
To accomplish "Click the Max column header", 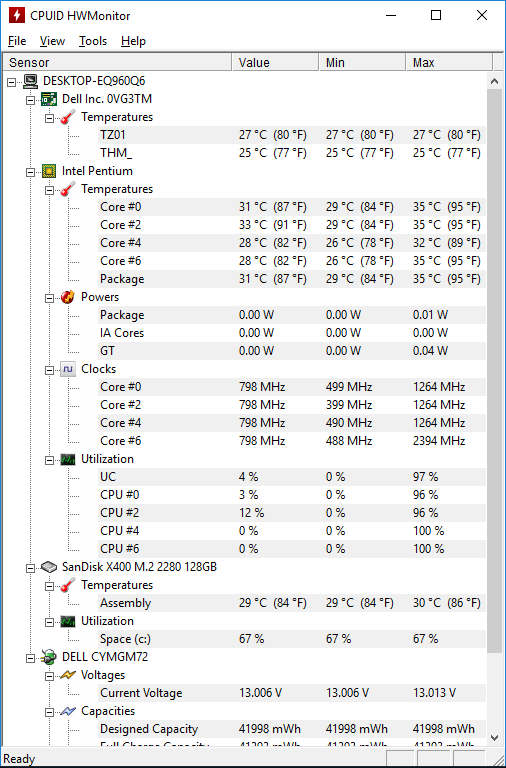I will click(449, 63).
